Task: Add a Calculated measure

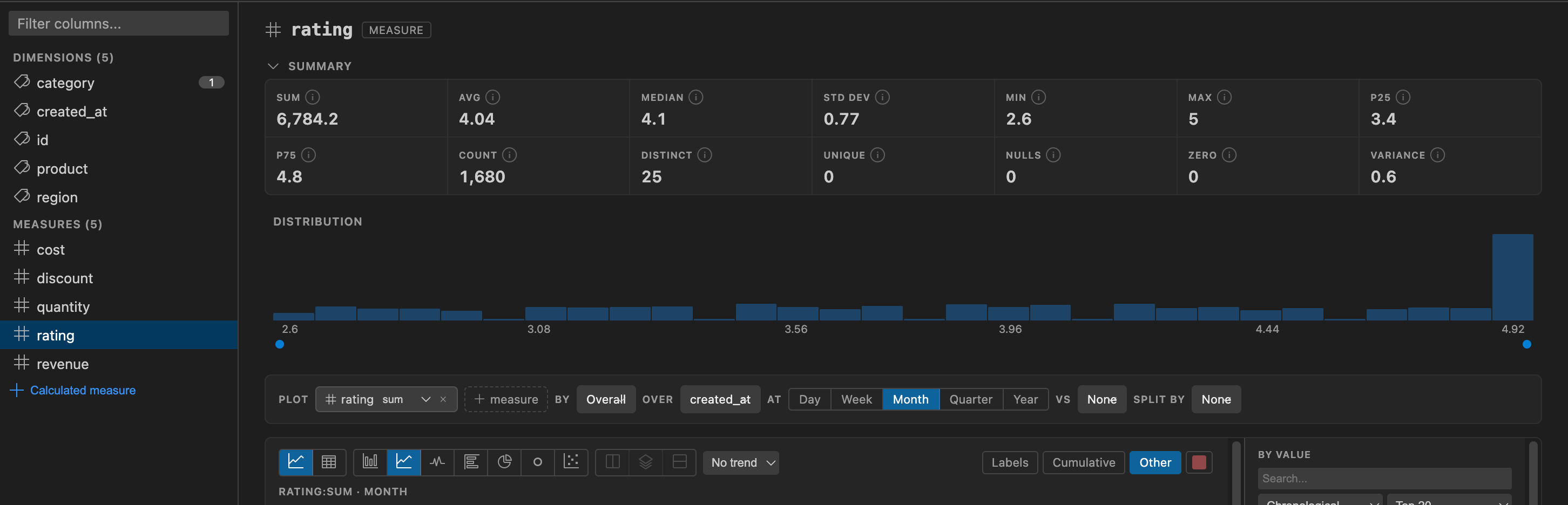Action: [x=73, y=390]
